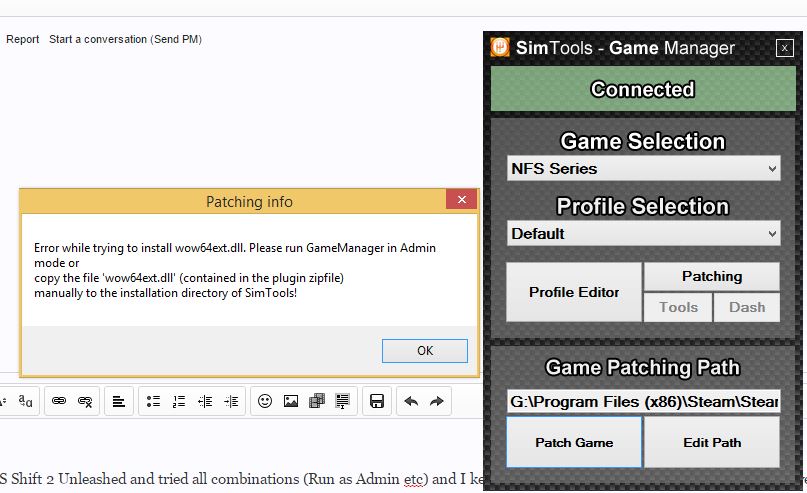Insert media with the filmstrip icon
The width and height of the screenshot is (807, 493).
point(317,401)
